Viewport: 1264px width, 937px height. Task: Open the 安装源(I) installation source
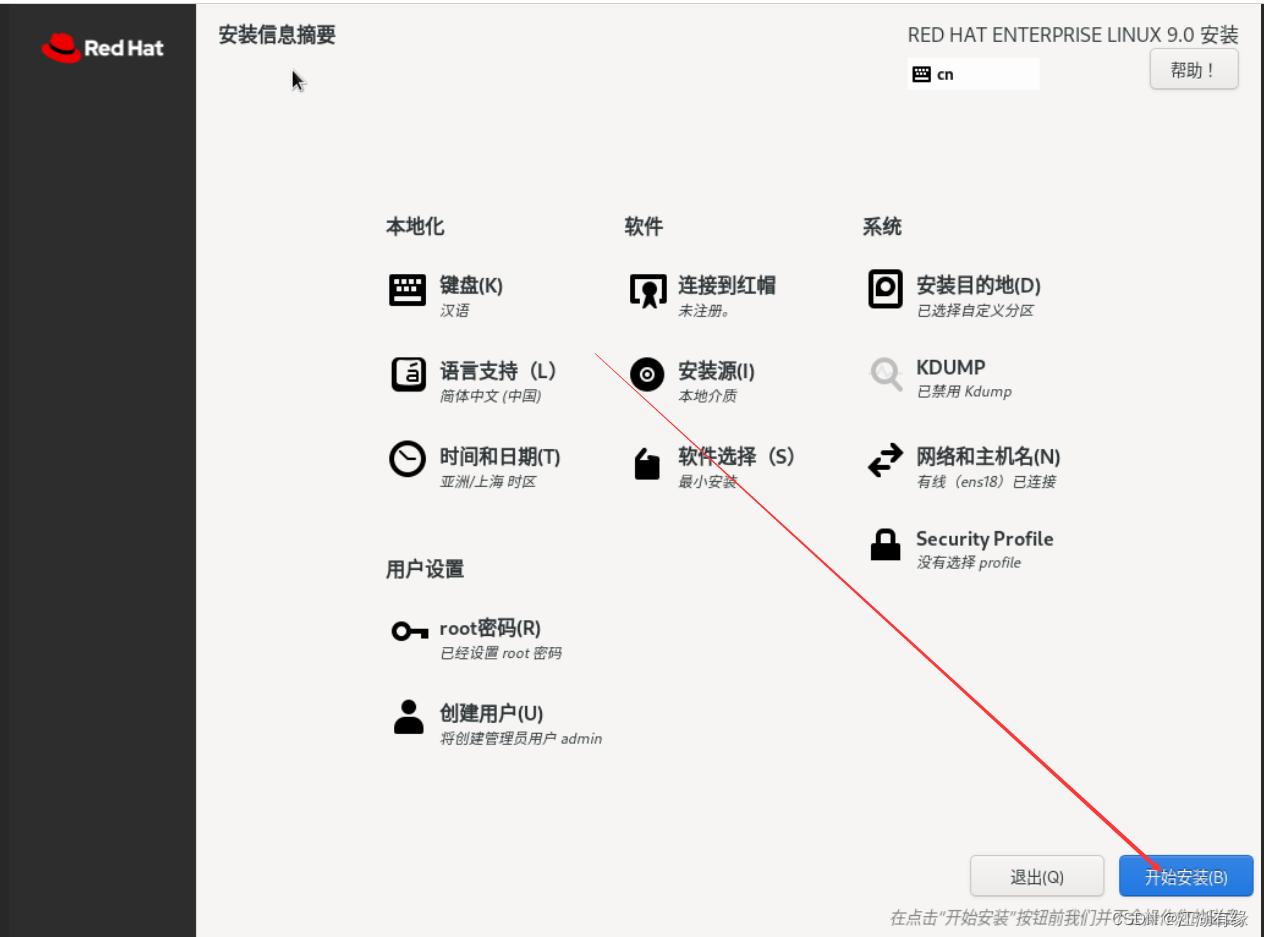[712, 371]
